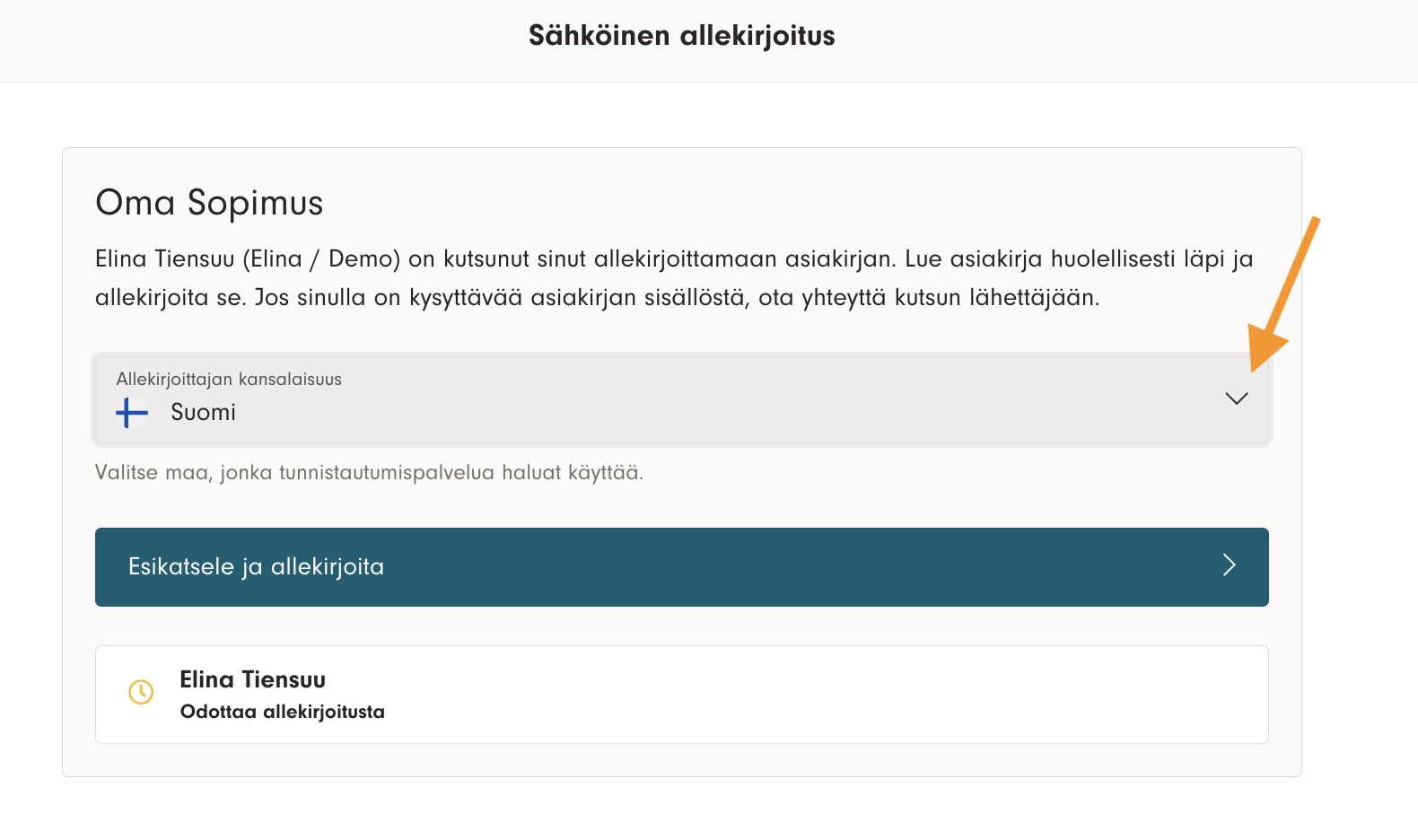Click the "Odottaa allekirjoitusta" status text

point(282,712)
